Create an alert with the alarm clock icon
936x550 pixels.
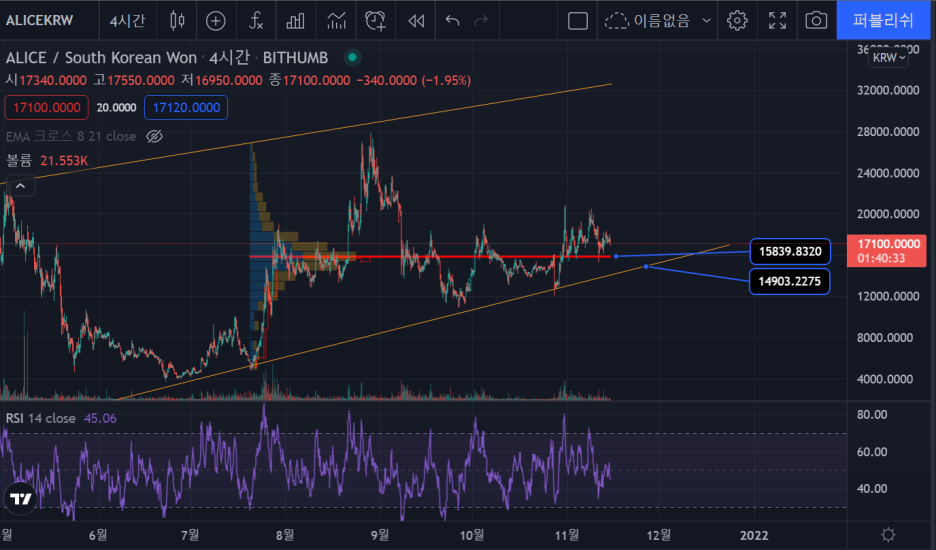[375, 20]
